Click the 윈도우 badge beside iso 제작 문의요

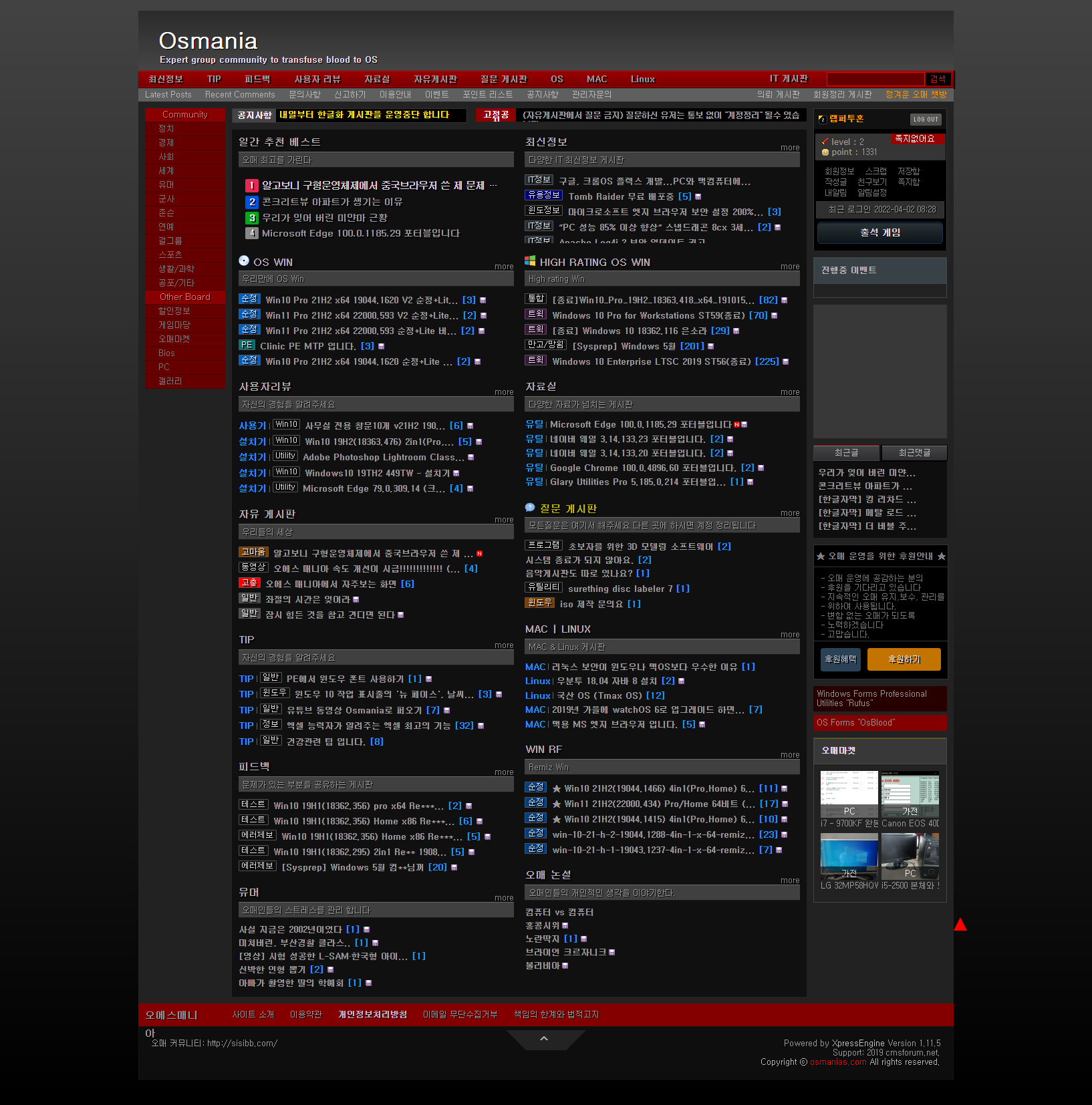point(540,603)
